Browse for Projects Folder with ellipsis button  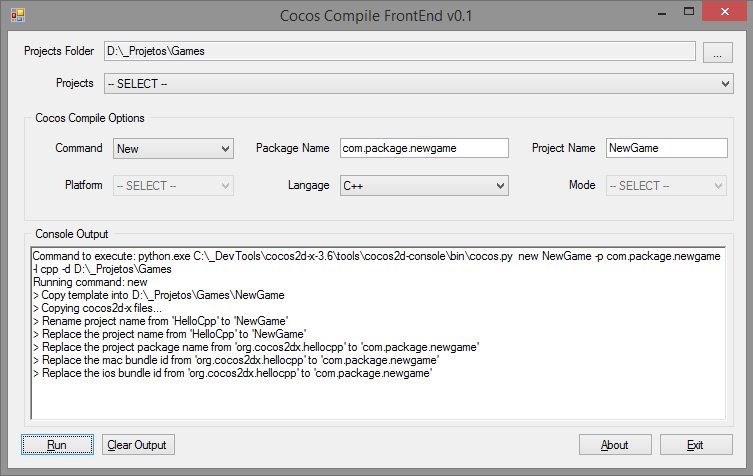[717, 52]
